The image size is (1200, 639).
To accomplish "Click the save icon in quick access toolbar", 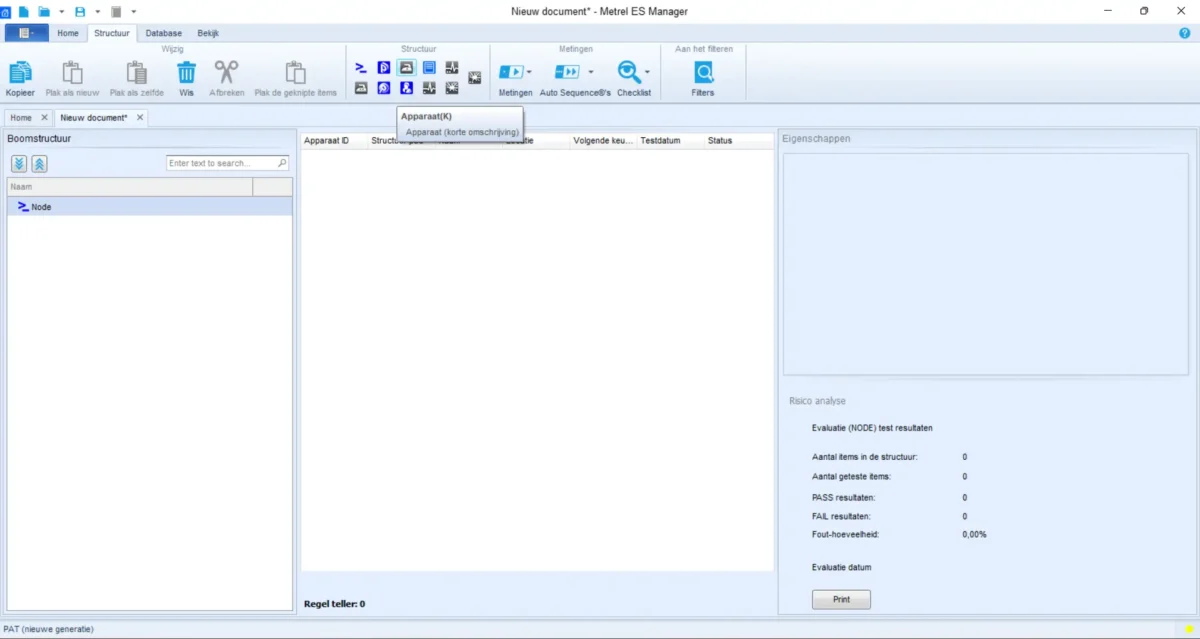I will point(80,11).
